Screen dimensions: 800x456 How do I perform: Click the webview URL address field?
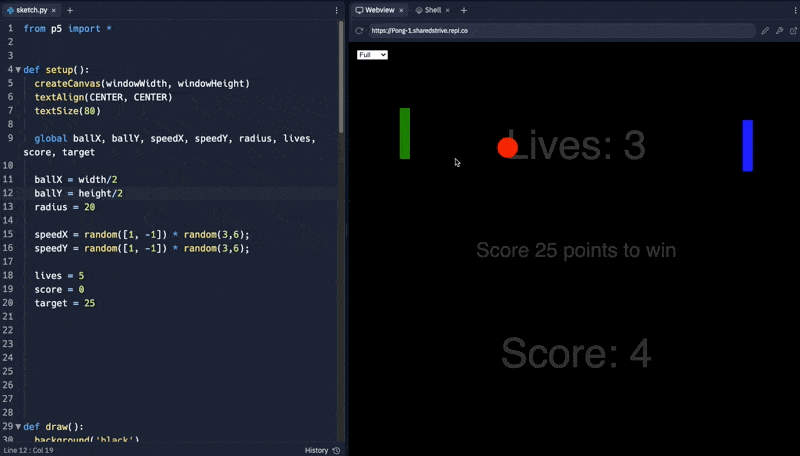562,31
